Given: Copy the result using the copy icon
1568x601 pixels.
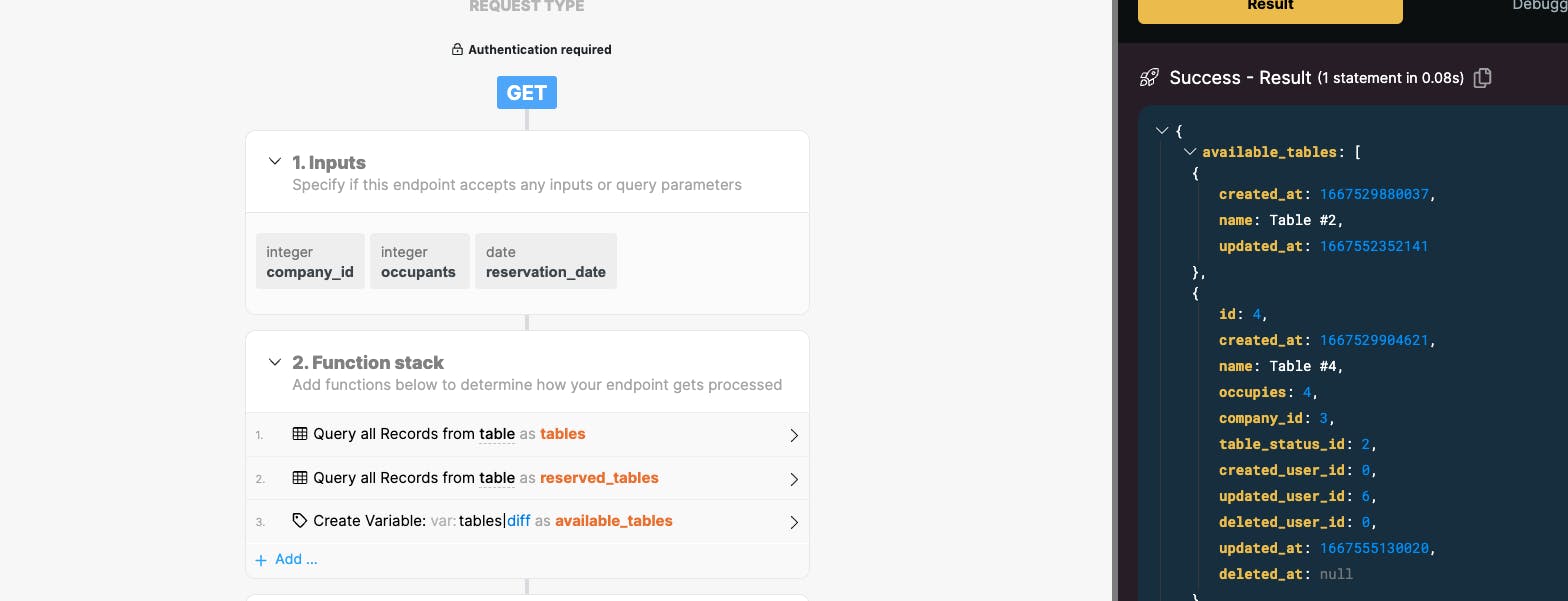Looking at the screenshot, I should tap(1483, 78).
